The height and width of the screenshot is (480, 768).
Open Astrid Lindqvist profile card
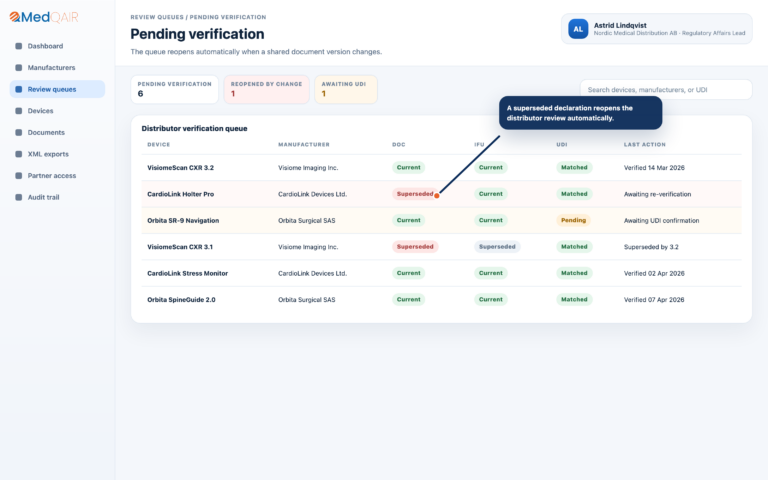[657, 29]
